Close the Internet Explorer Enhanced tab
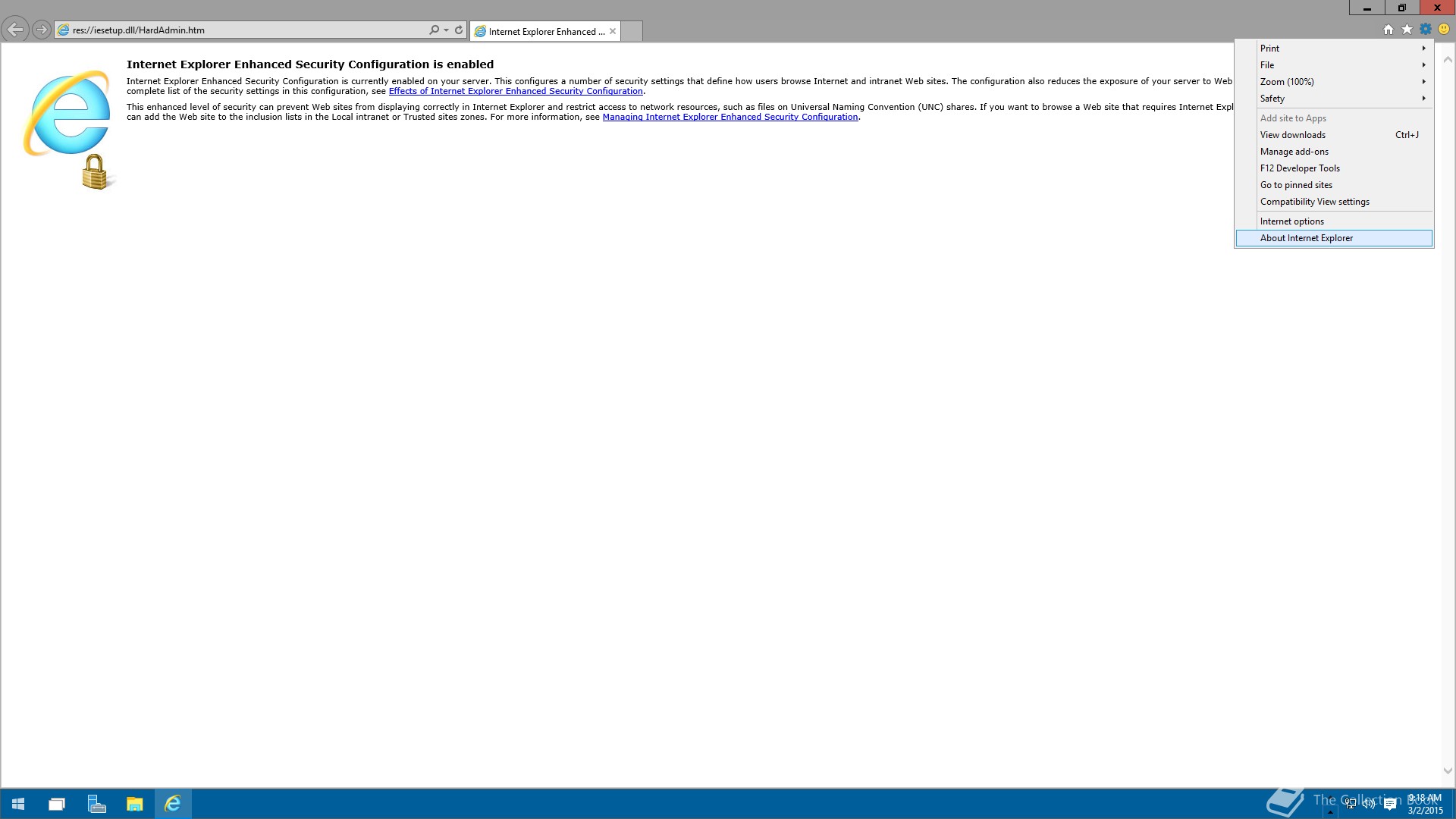The width and height of the screenshot is (1456, 819). tap(613, 31)
